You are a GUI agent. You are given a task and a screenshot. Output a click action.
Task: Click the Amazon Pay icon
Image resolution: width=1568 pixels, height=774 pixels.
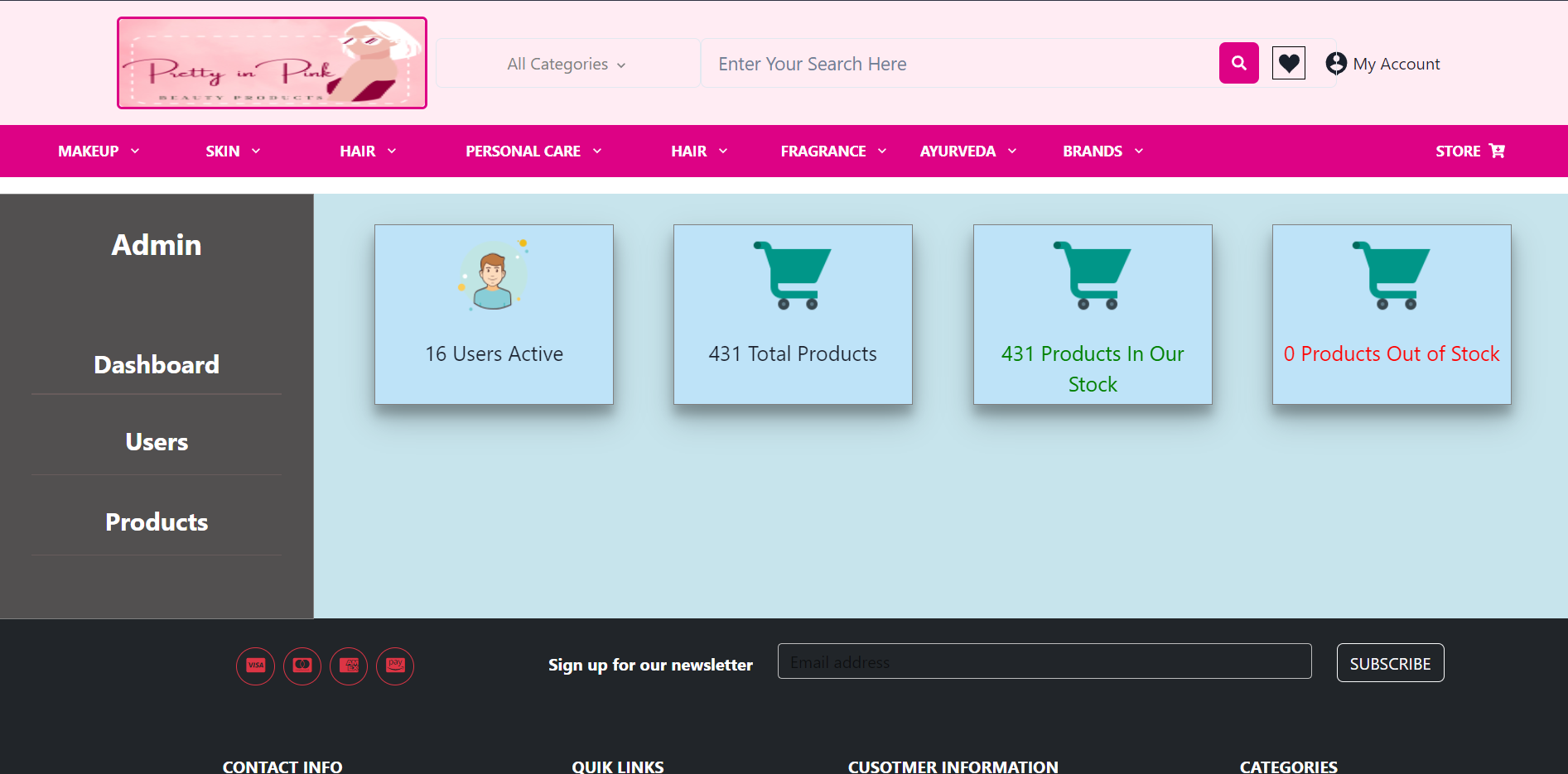tap(394, 666)
